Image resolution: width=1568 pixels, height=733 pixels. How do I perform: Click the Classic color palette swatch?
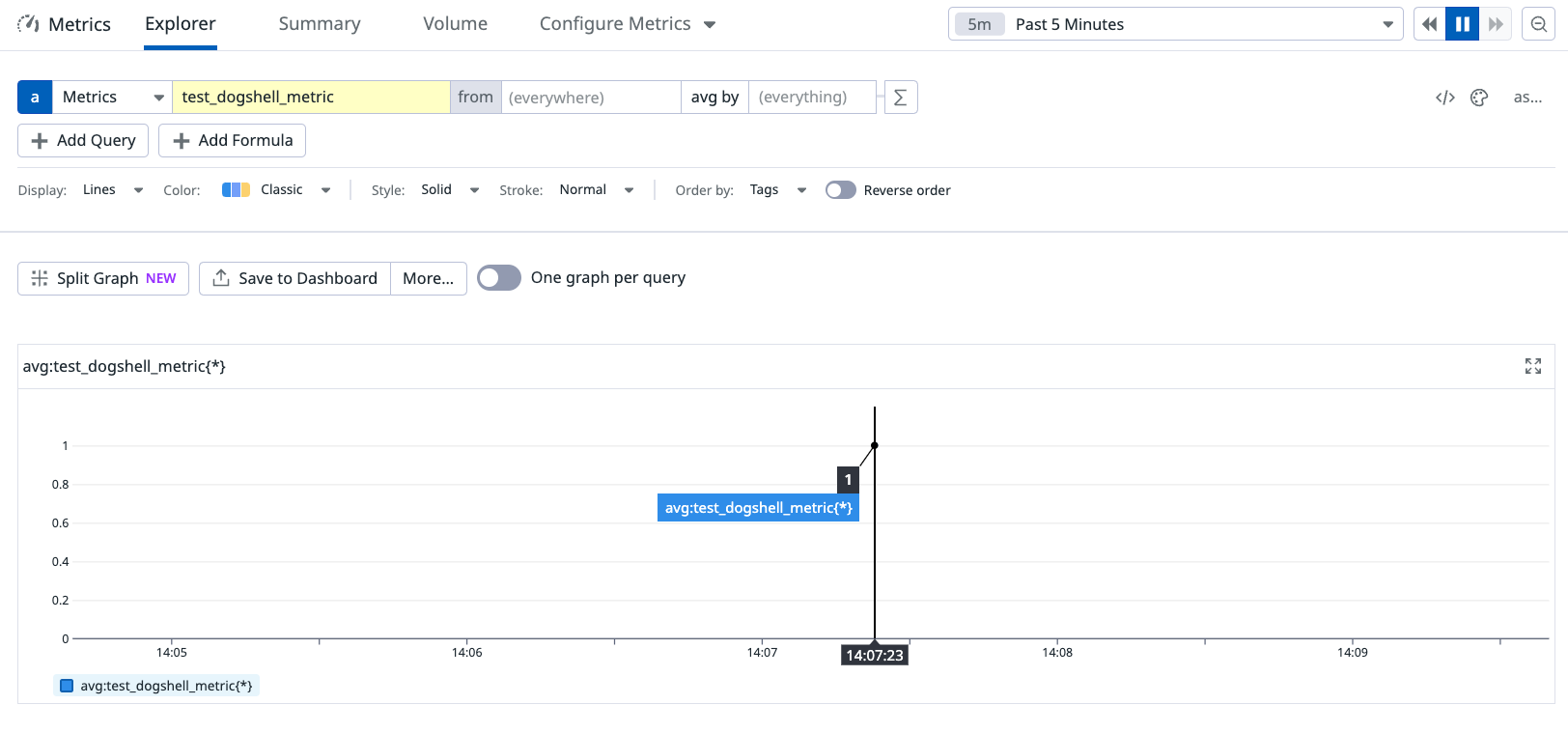tap(236, 190)
